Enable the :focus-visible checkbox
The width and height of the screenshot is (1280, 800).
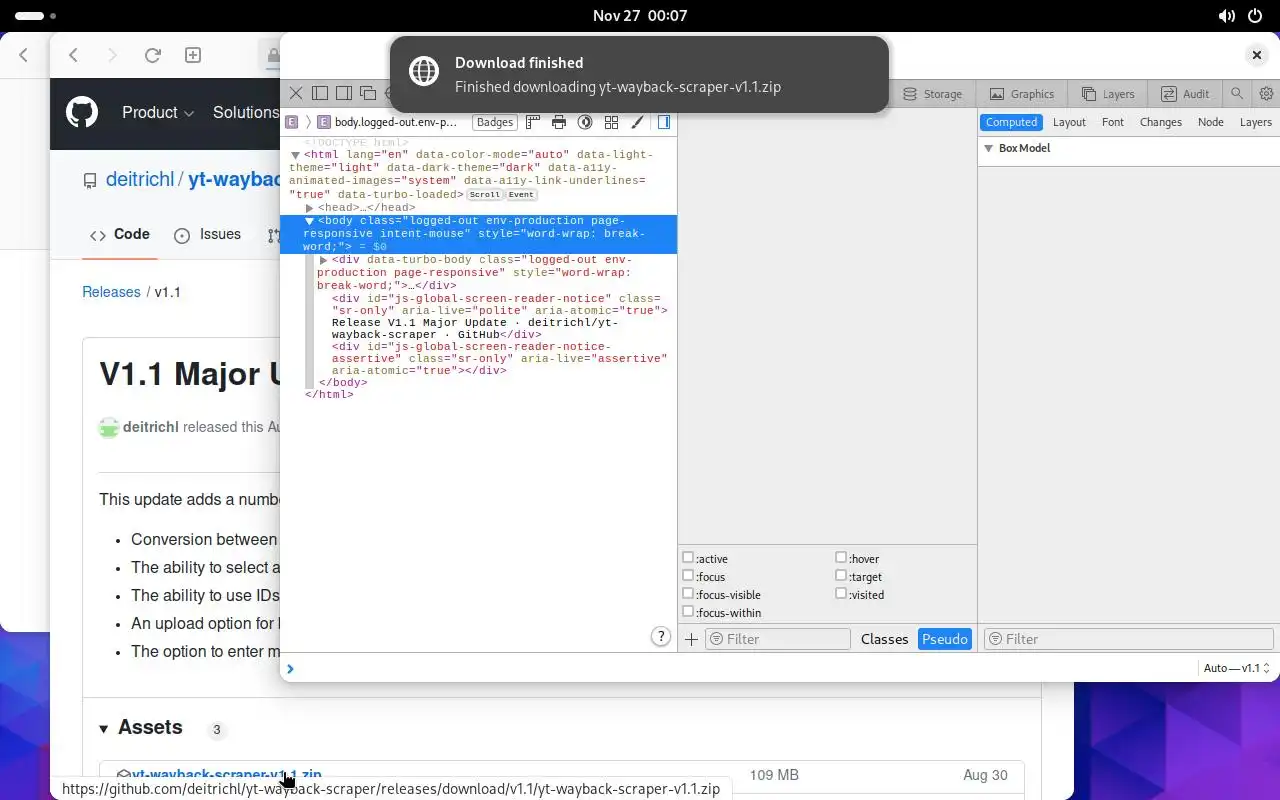tap(688, 594)
